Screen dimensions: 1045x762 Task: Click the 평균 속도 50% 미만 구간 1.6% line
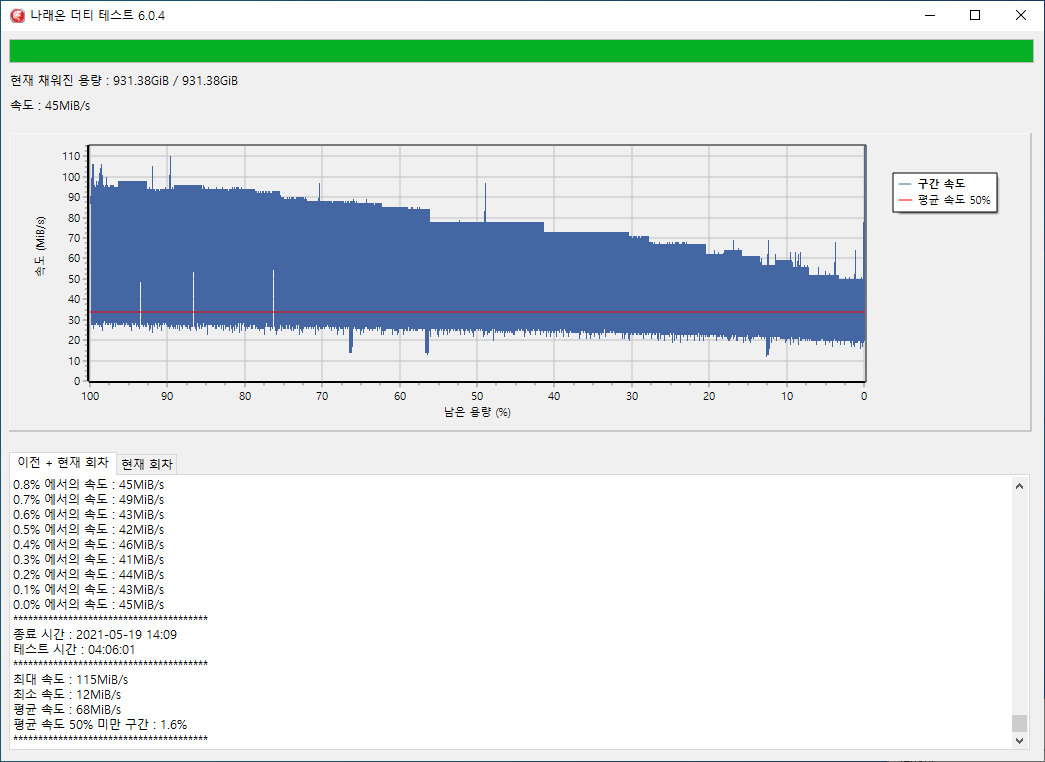(100, 725)
